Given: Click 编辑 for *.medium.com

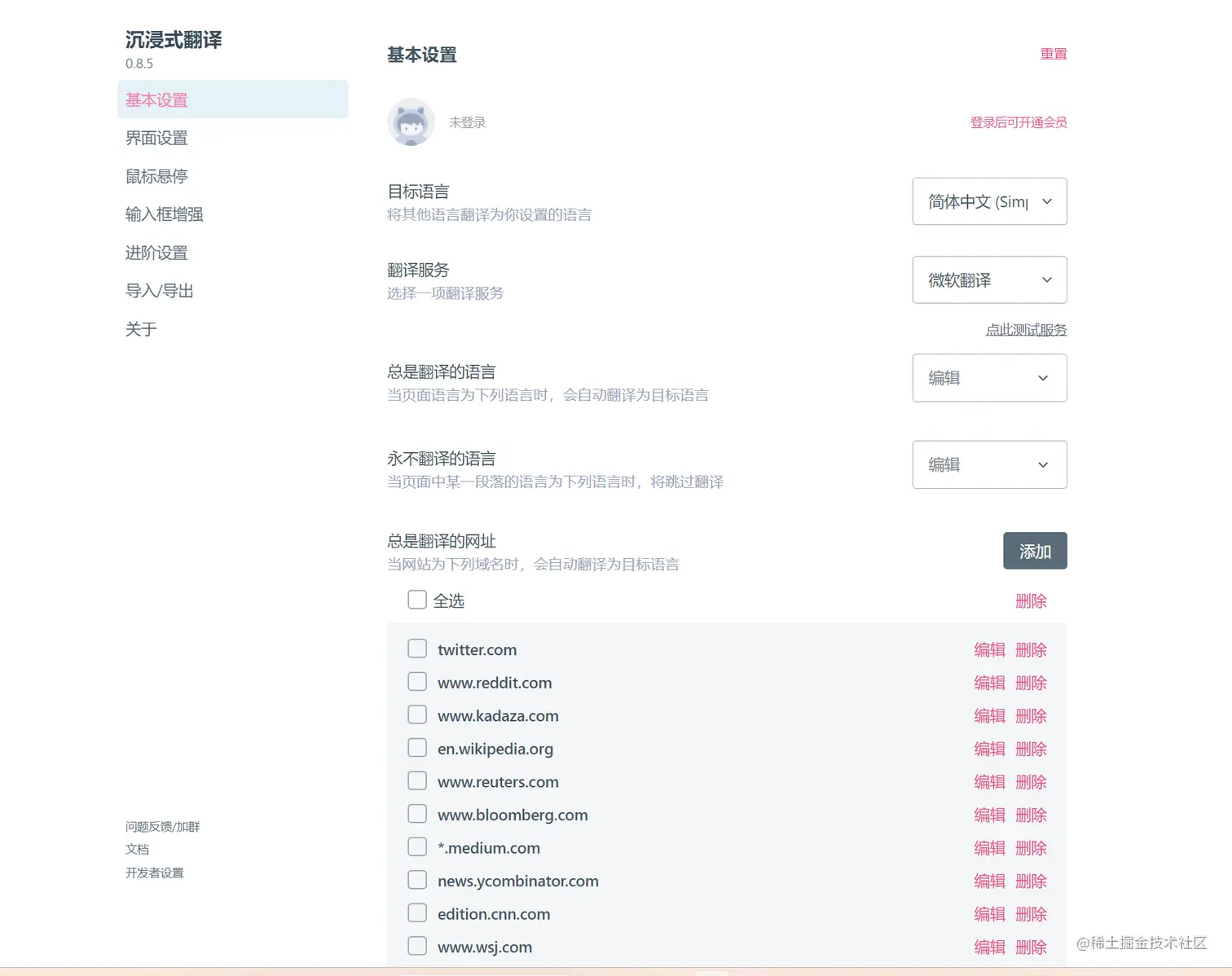Looking at the screenshot, I should pyautogui.click(x=990, y=848).
